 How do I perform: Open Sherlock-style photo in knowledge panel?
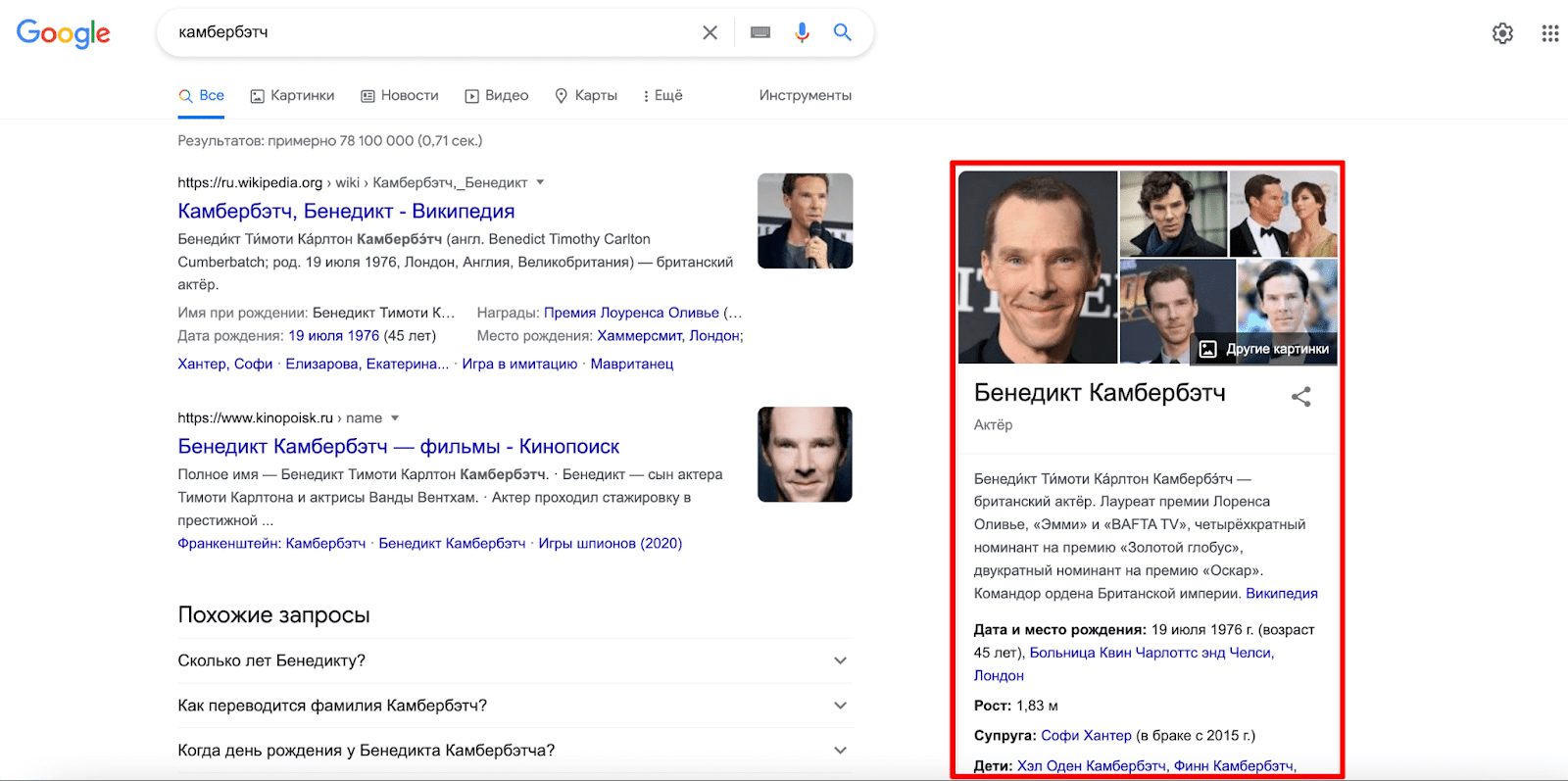1173,214
